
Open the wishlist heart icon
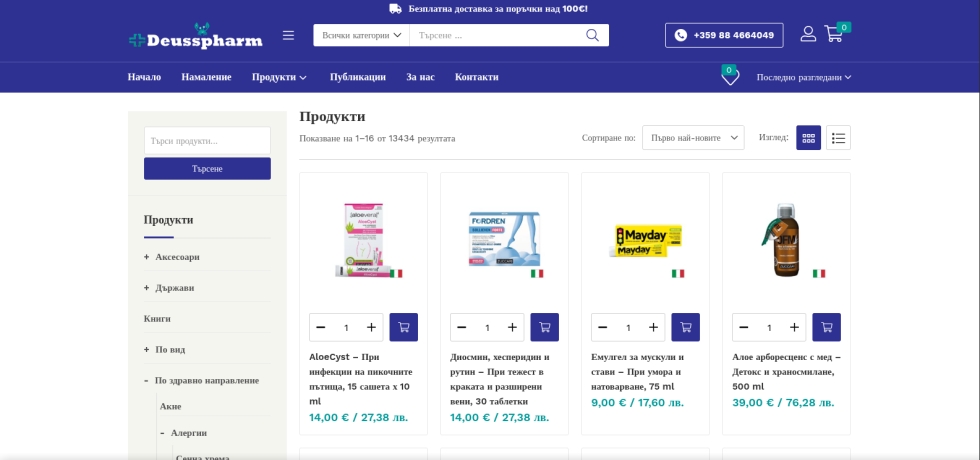coord(730,78)
